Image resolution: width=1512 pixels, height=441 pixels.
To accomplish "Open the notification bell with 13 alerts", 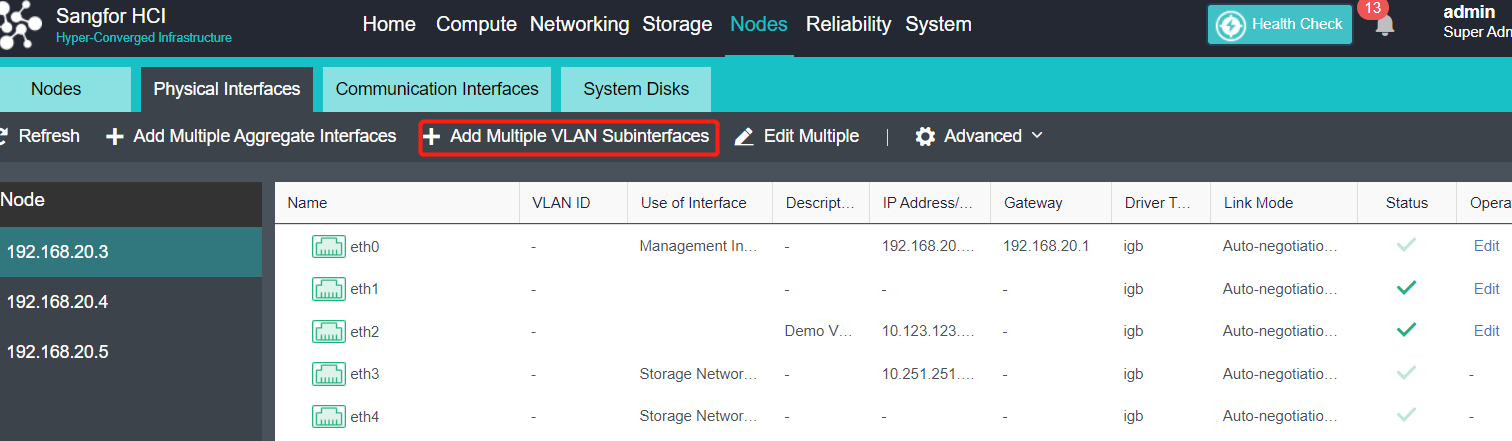I will 1384,26.
